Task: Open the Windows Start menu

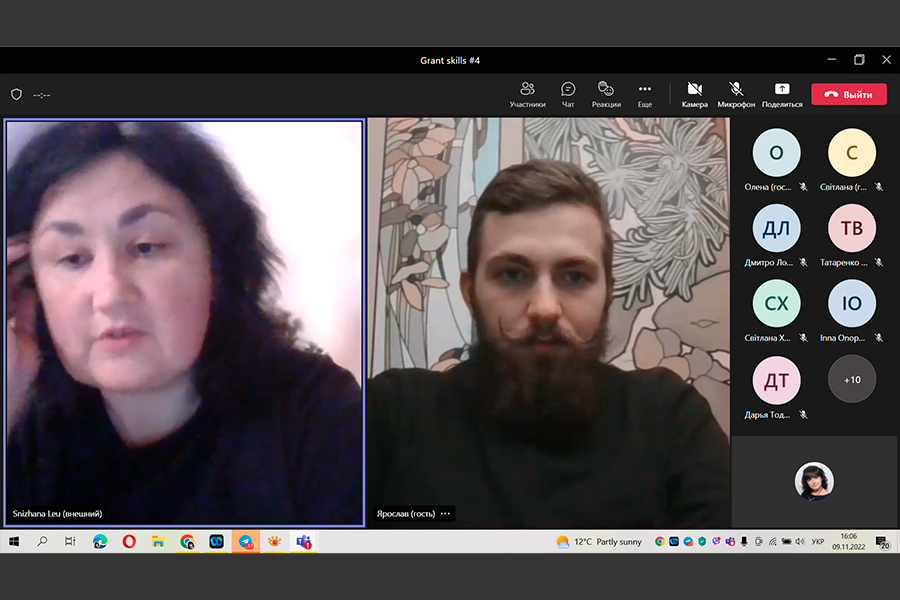Action: (x=14, y=541)
